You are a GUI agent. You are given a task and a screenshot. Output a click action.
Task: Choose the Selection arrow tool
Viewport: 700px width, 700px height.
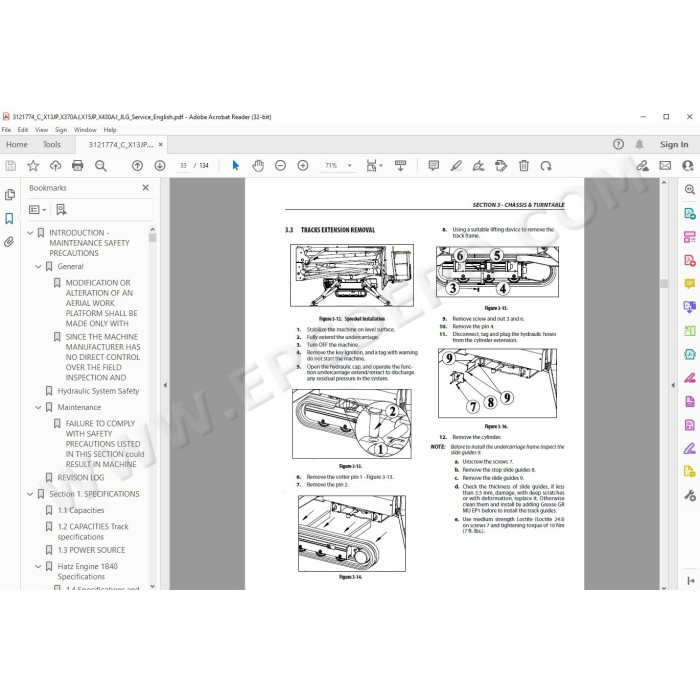coord(236,166)
